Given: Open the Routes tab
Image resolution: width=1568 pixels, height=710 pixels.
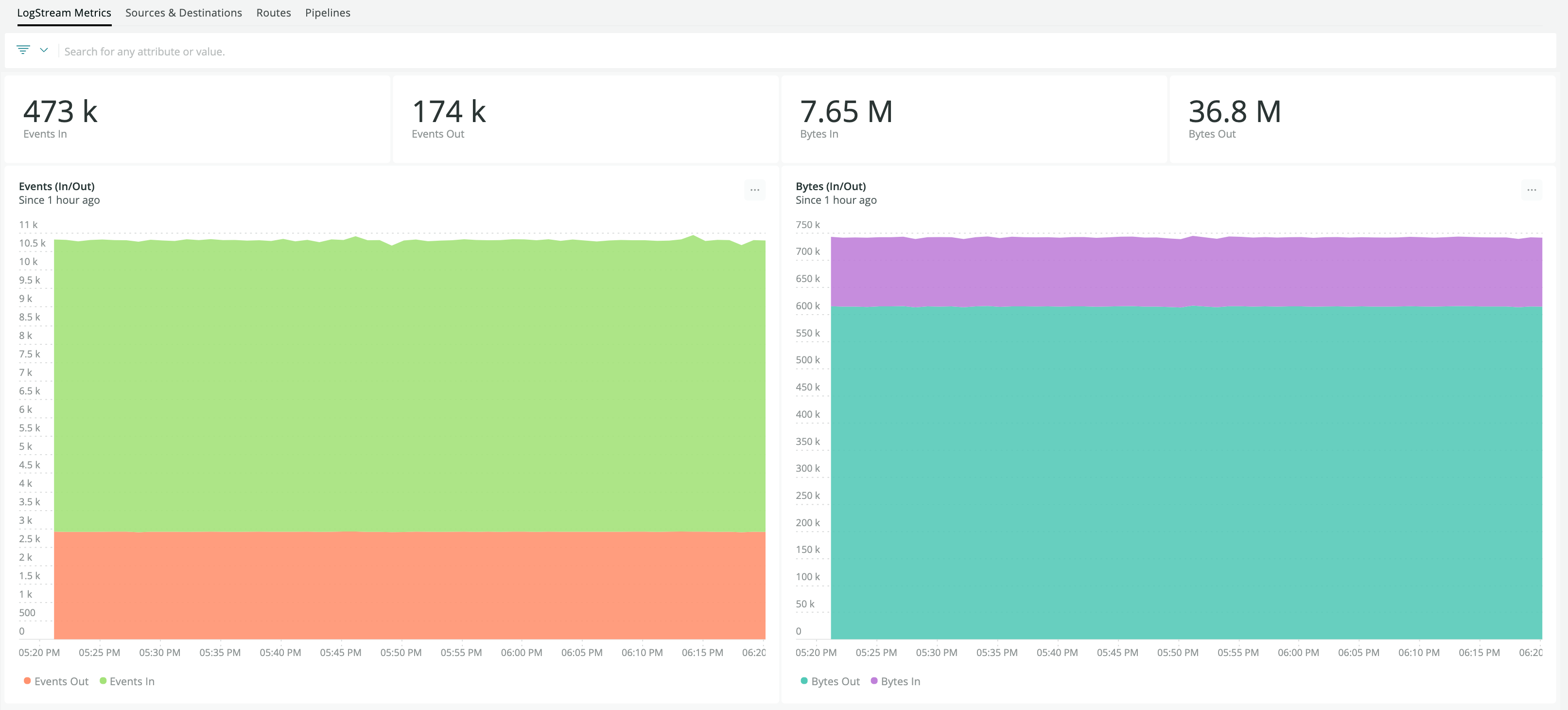Looking at the screenshot, I should [x=273, y=13].
